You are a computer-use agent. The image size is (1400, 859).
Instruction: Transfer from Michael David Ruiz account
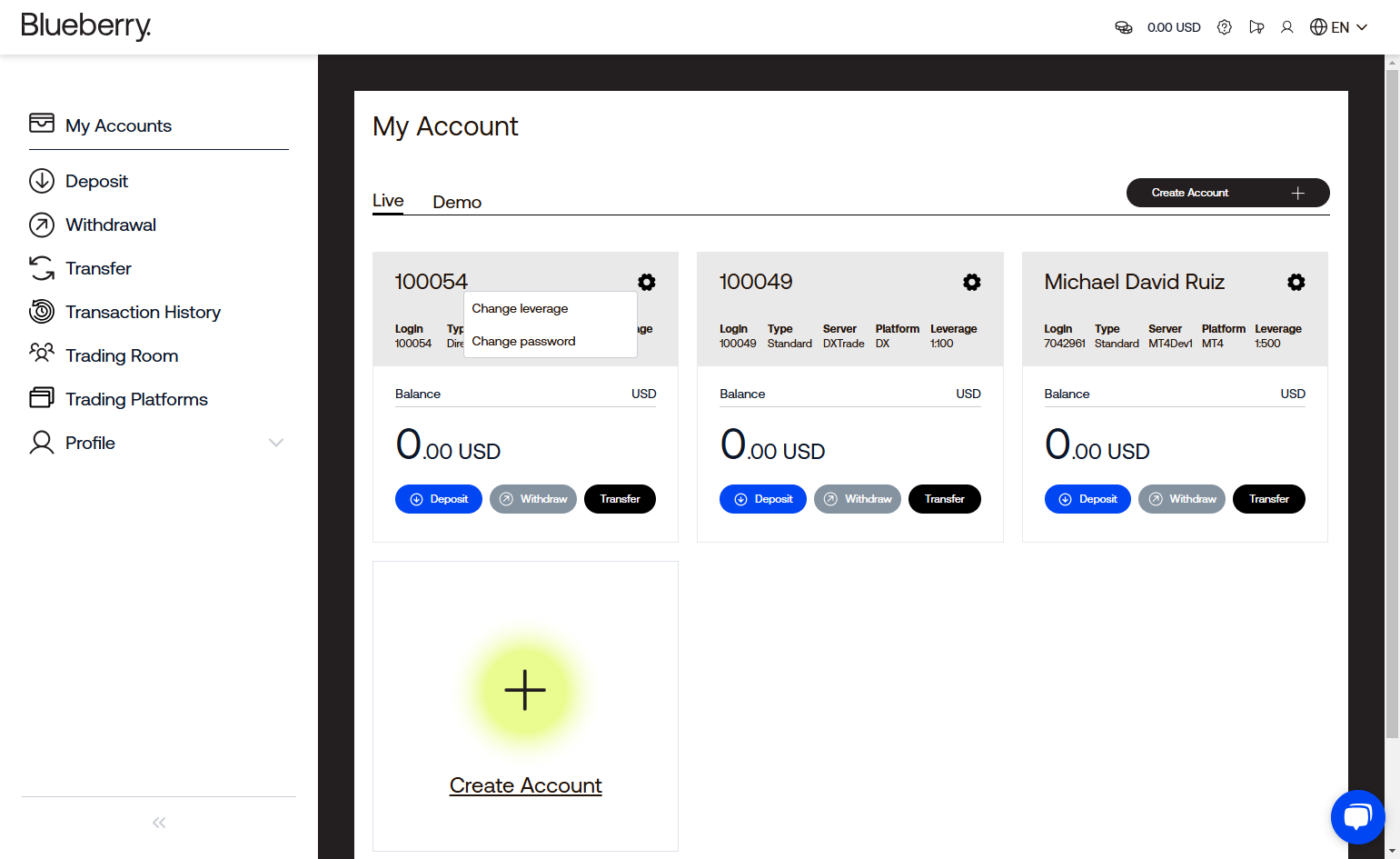coord(1269,499)
